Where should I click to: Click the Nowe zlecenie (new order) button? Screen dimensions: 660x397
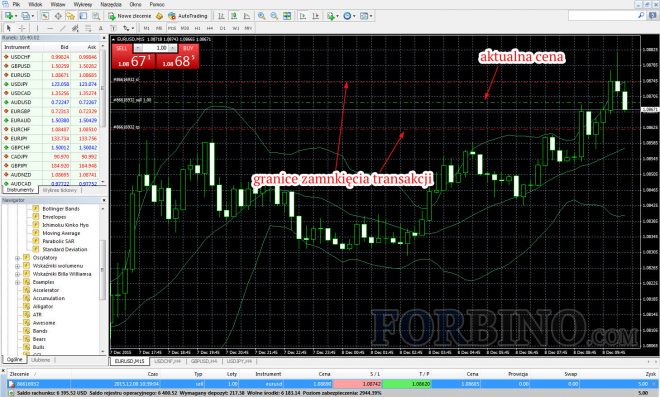pos(130,16)
